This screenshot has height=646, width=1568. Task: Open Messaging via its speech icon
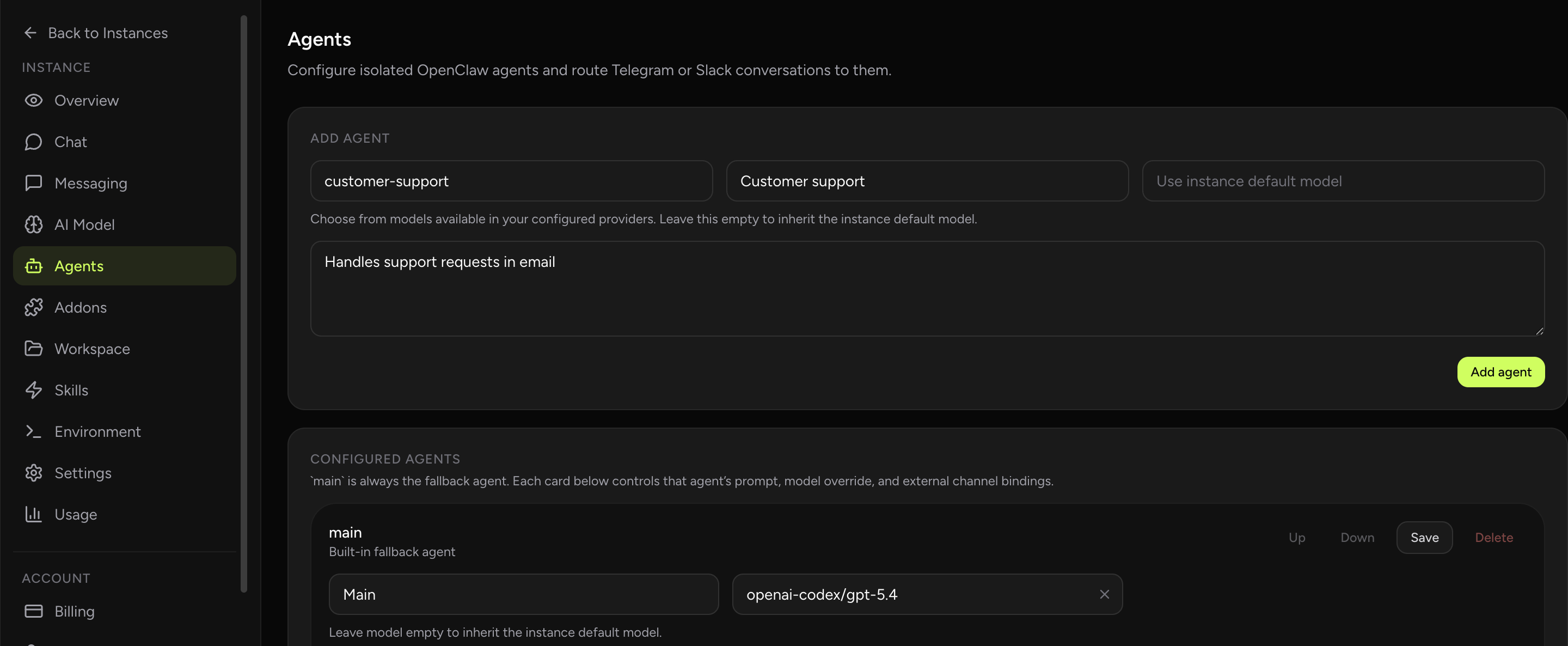33,182
